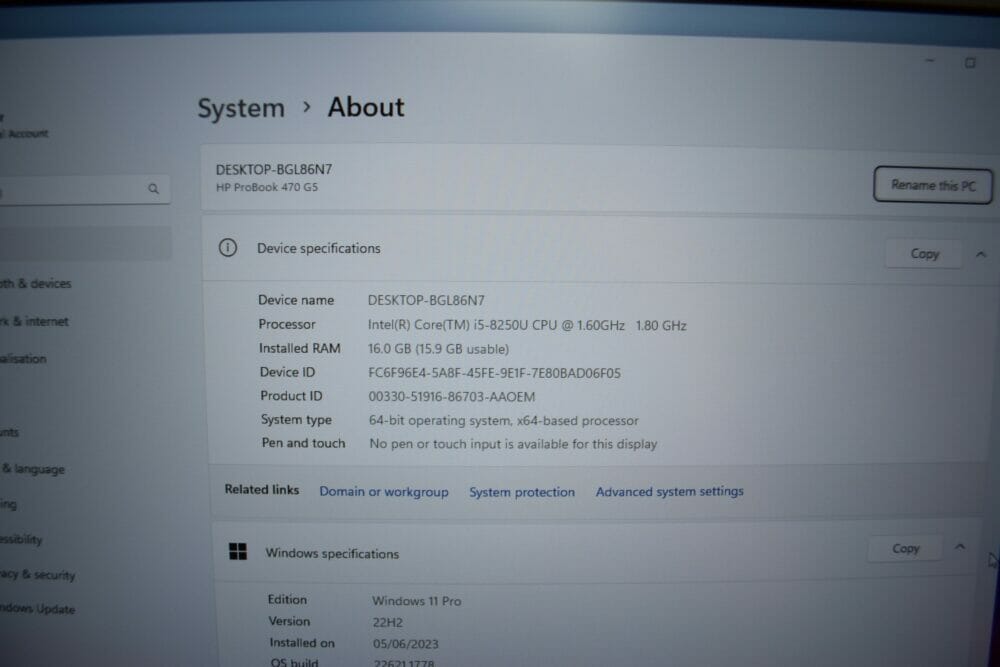This screenshot has height=667, width=1000.
Task: Select device name value DESKTOP-BGL86N7 in specifications
Action: (426, 300)
